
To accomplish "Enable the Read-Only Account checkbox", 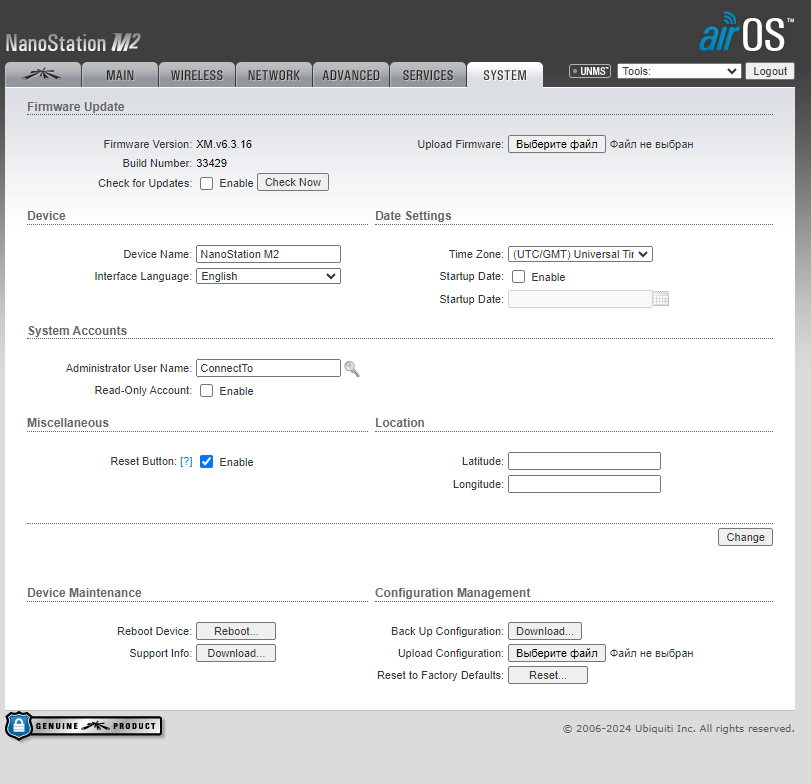I will pos(207,391).
